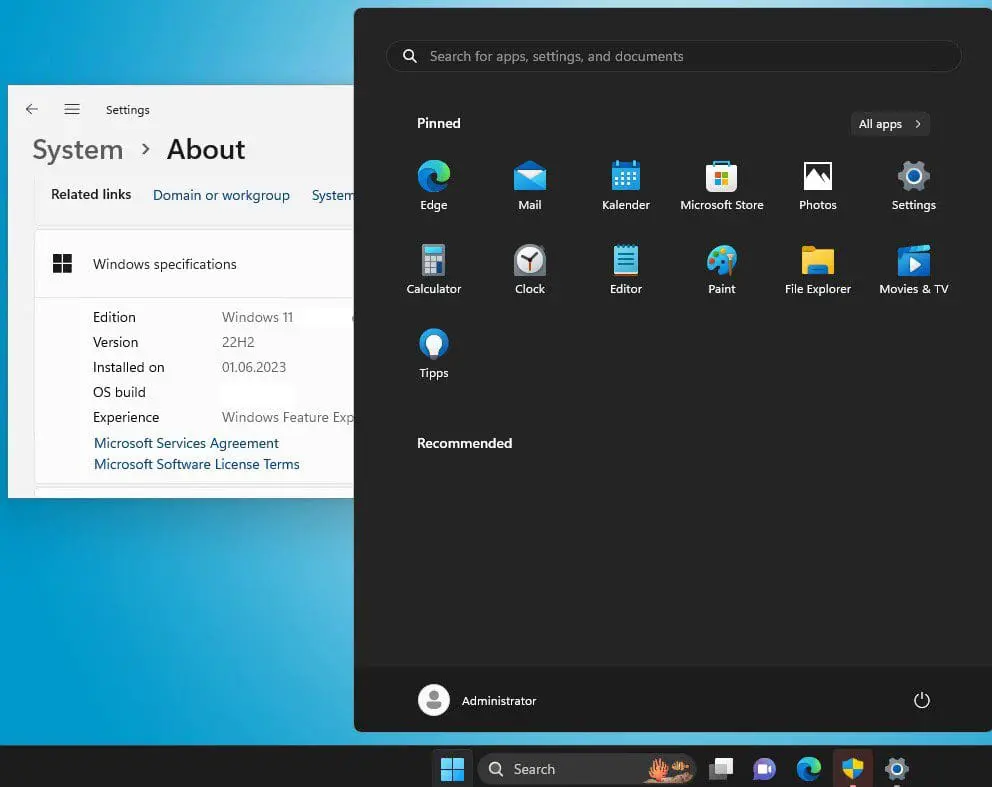The image size is (992, 787).
Task: Open Windows Security from the taskbar
Action: pyautogui.click(x=852, y=768)
